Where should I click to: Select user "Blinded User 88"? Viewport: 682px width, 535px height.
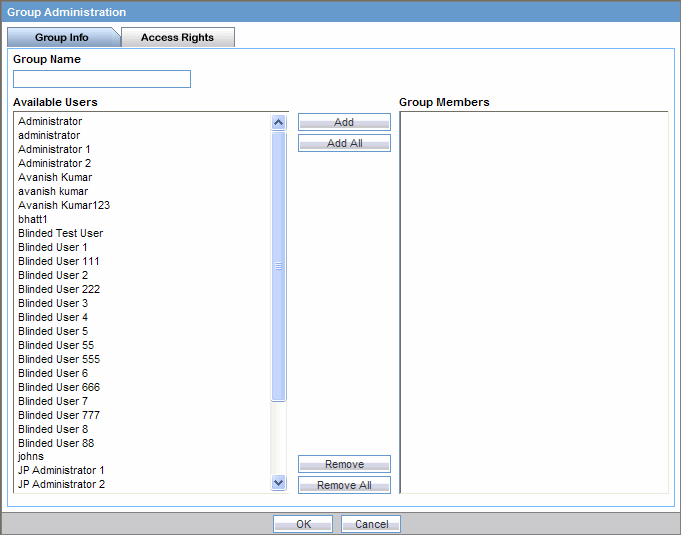point(56,443)
